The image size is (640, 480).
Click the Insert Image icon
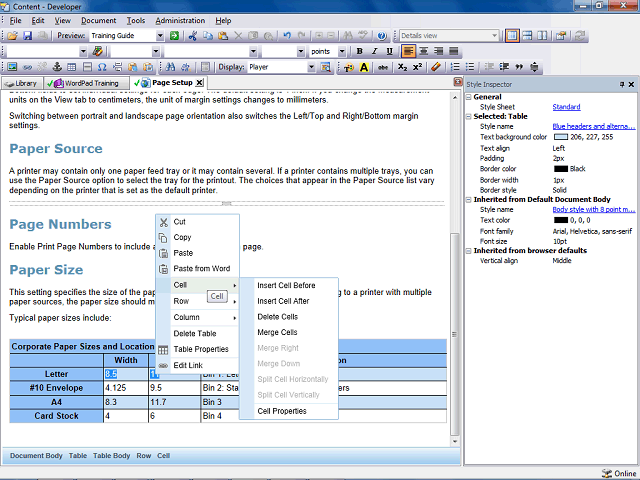point(12,67)
